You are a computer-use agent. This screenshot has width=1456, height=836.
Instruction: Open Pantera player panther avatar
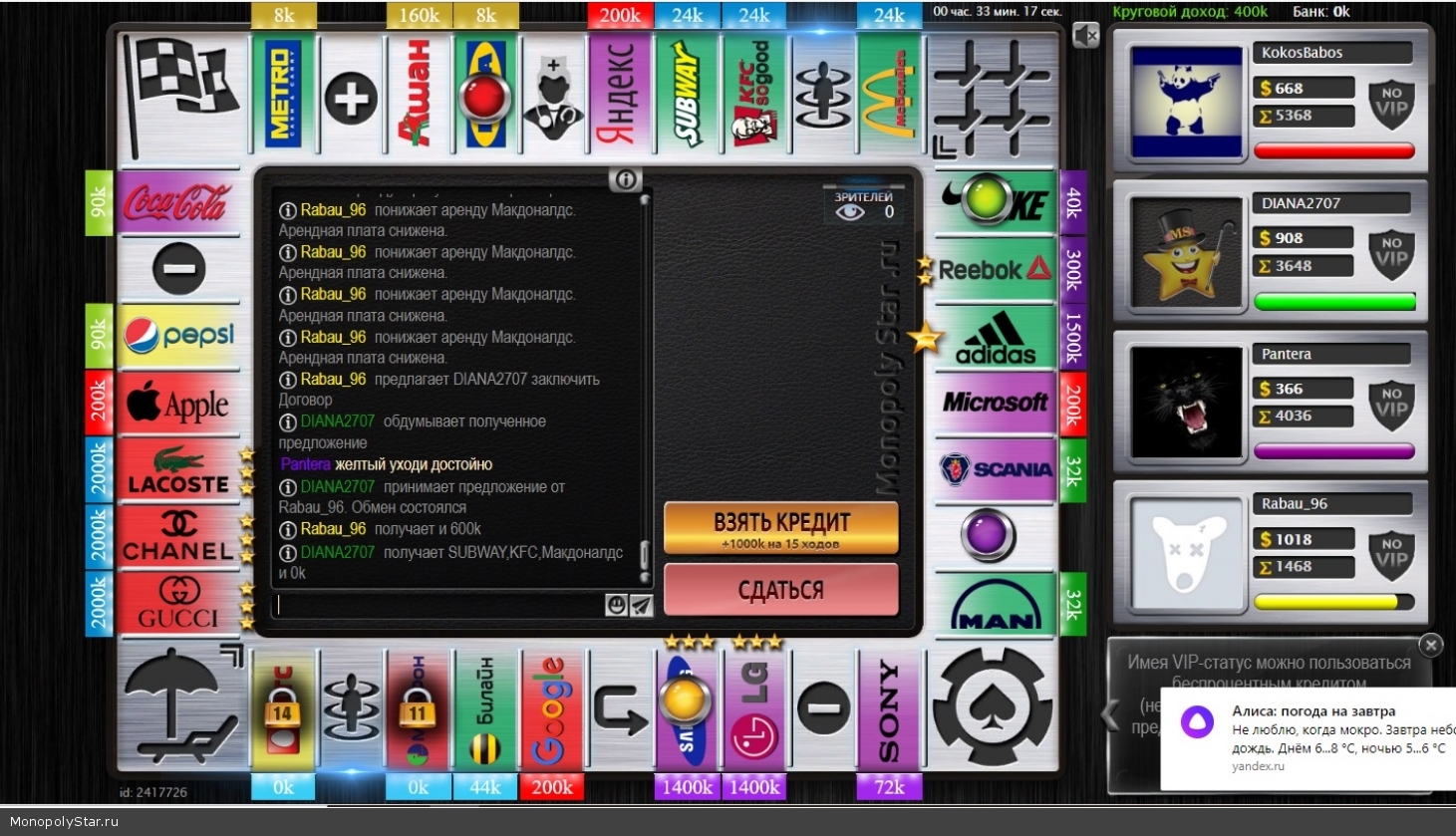[1186, 403]
